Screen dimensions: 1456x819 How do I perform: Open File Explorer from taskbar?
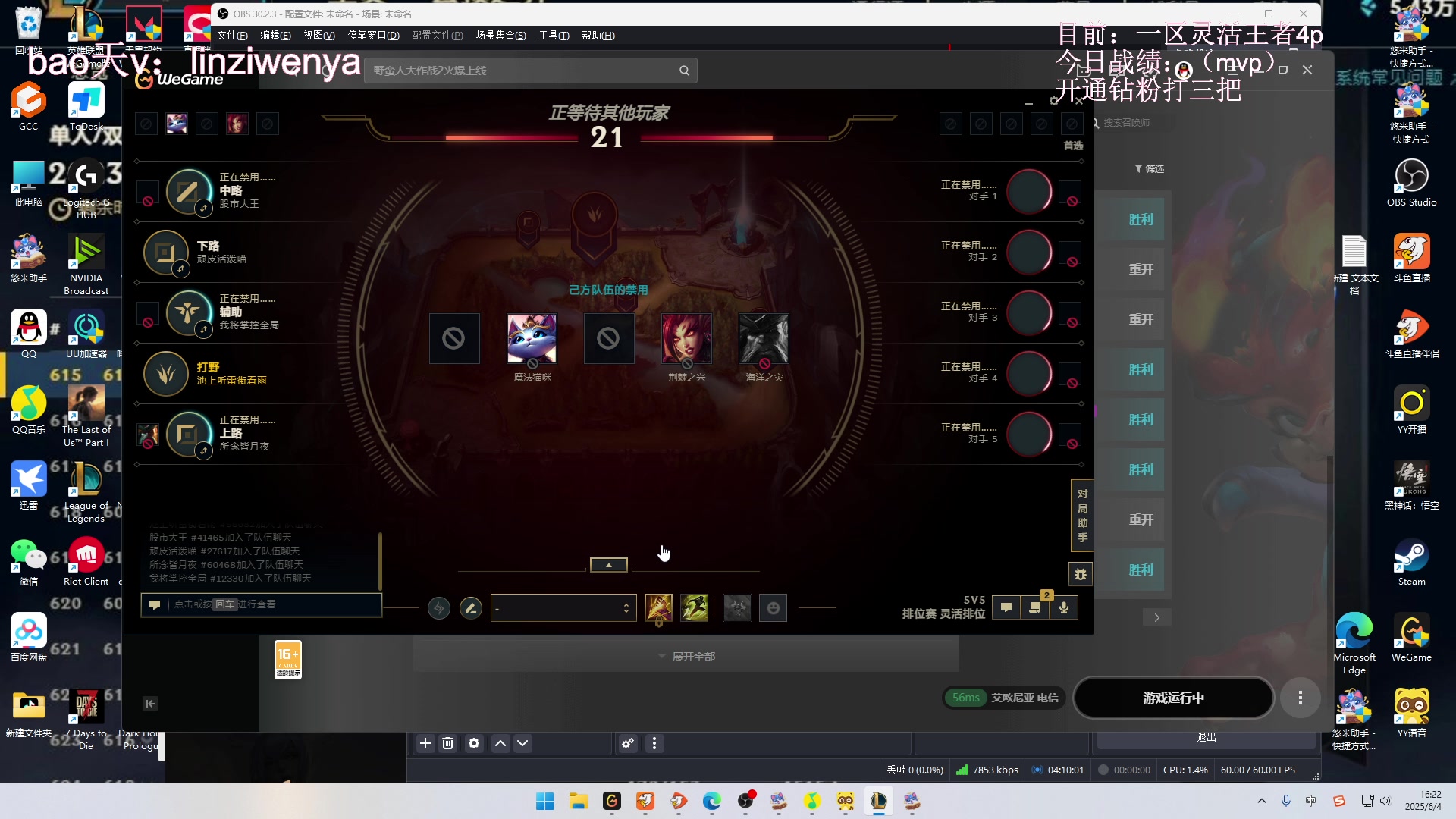579,801
